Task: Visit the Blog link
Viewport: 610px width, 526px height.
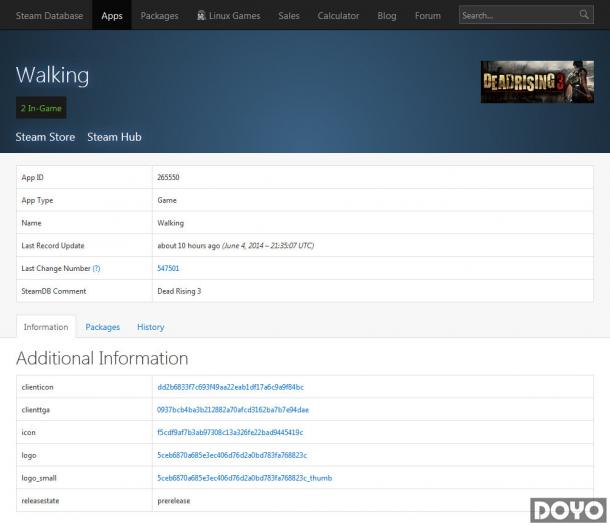Action: coord(387,16)
